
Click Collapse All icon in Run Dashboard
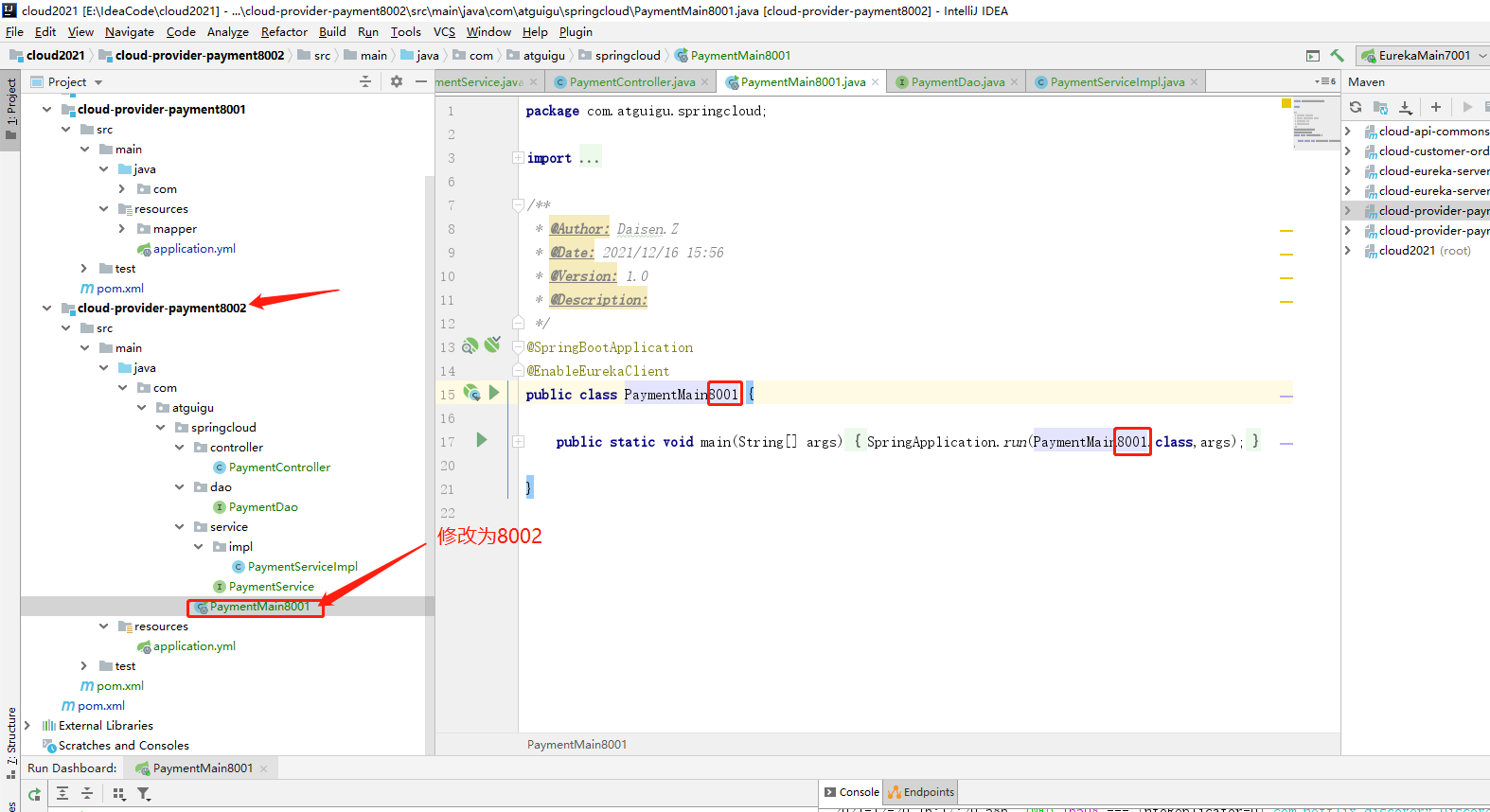87,794
